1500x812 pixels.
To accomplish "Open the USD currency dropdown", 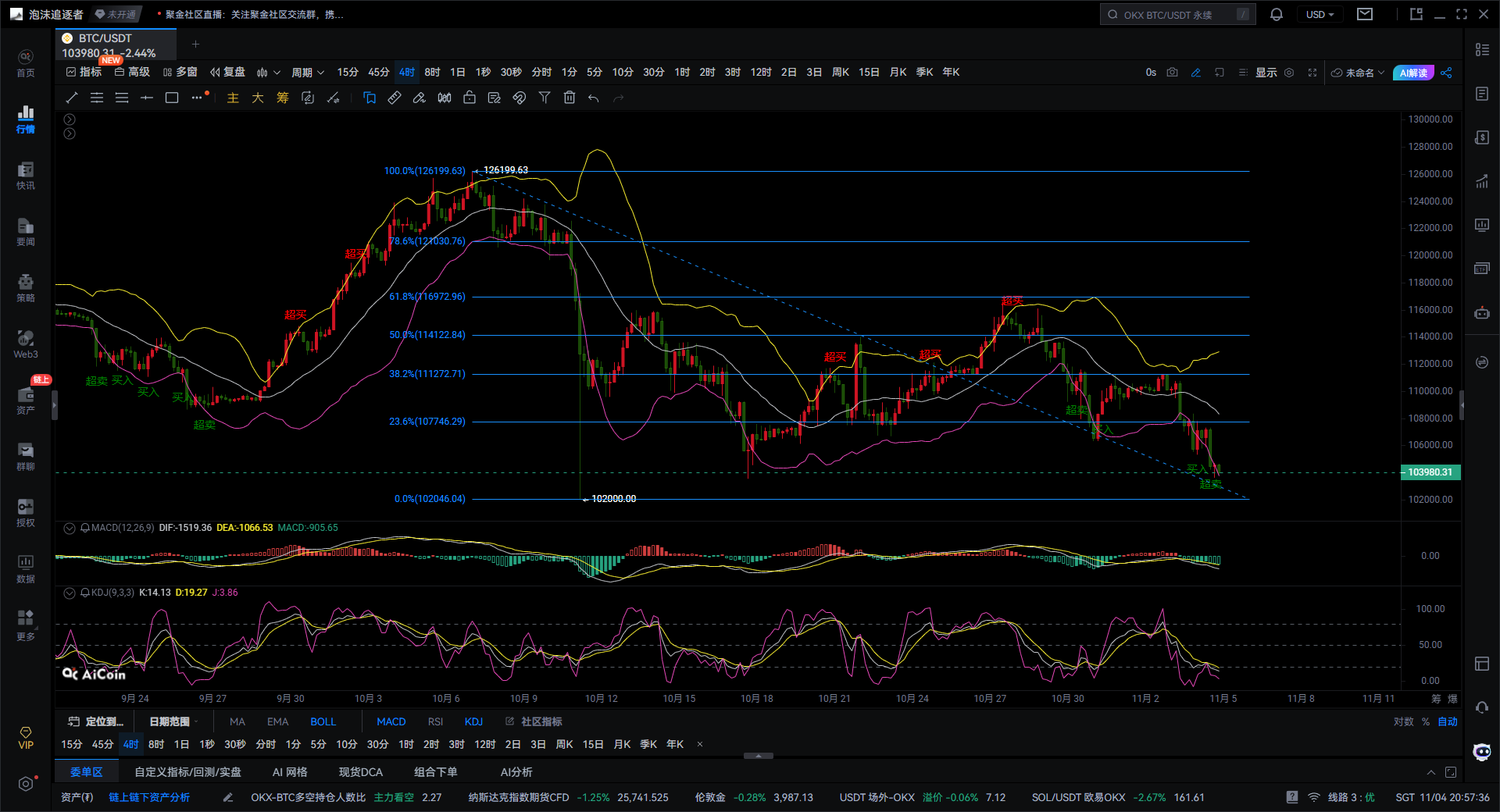I will click(1320, 15).
